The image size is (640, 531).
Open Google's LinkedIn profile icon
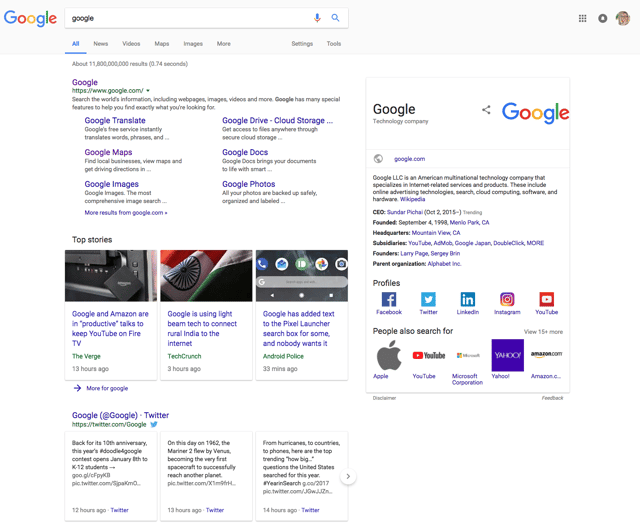click(x=468, y=300)
